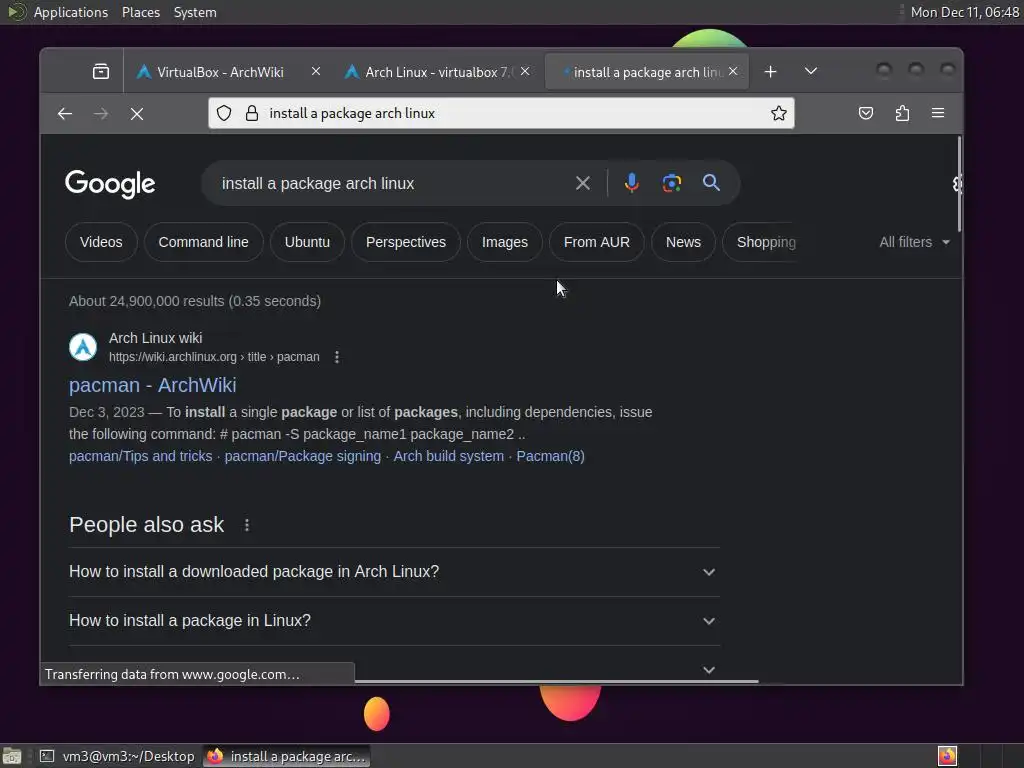The height and width of the screenshot is (768, 1024).
Task: Open the System menu
Action: coord(195,12)
